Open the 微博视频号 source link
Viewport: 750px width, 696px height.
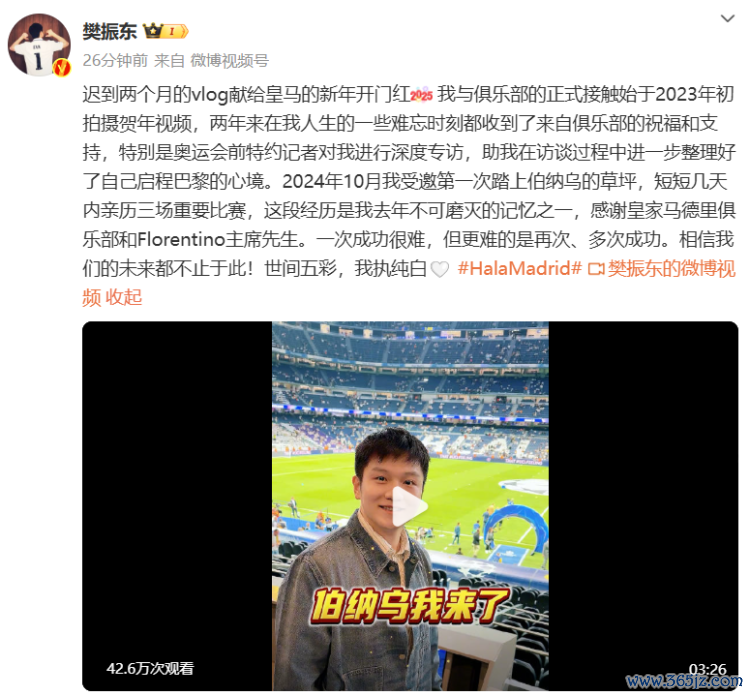tap(230, 61)
